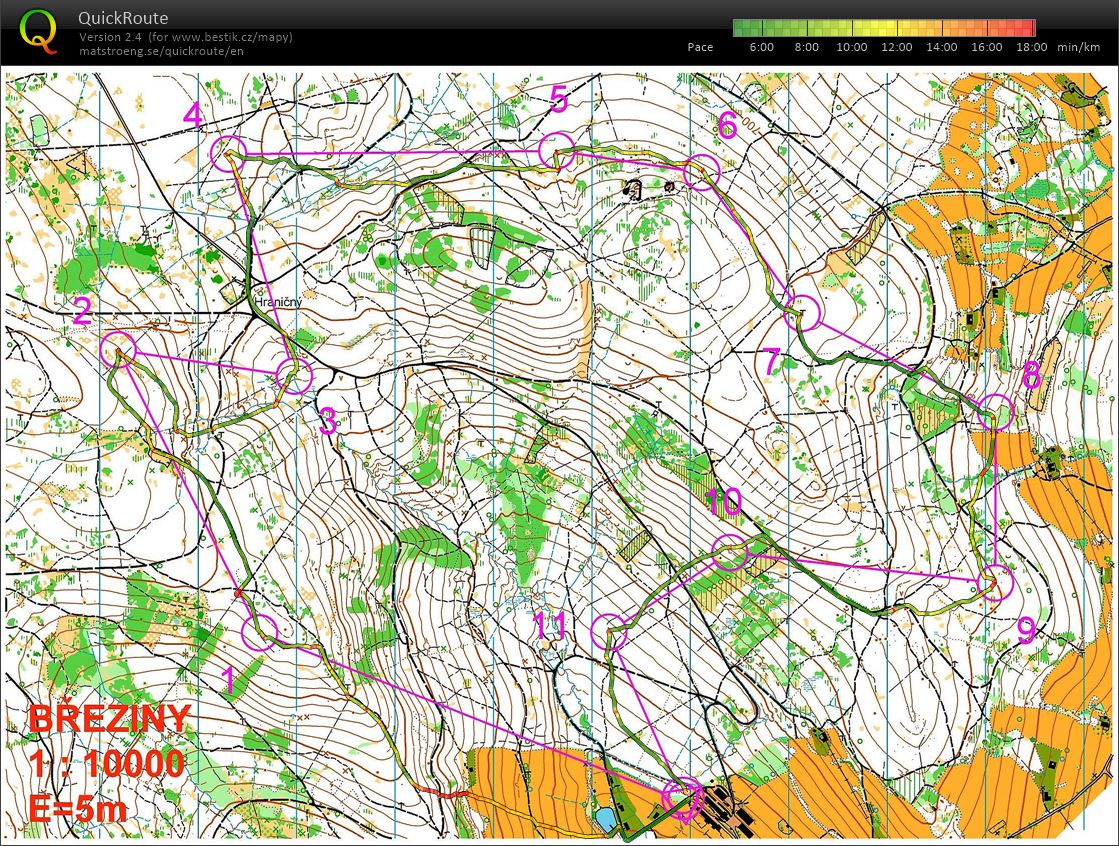The height and width of the screenshot is (846, 1119).
Task: Click the pace color gradient legend bar
Action: click(883, 28)
